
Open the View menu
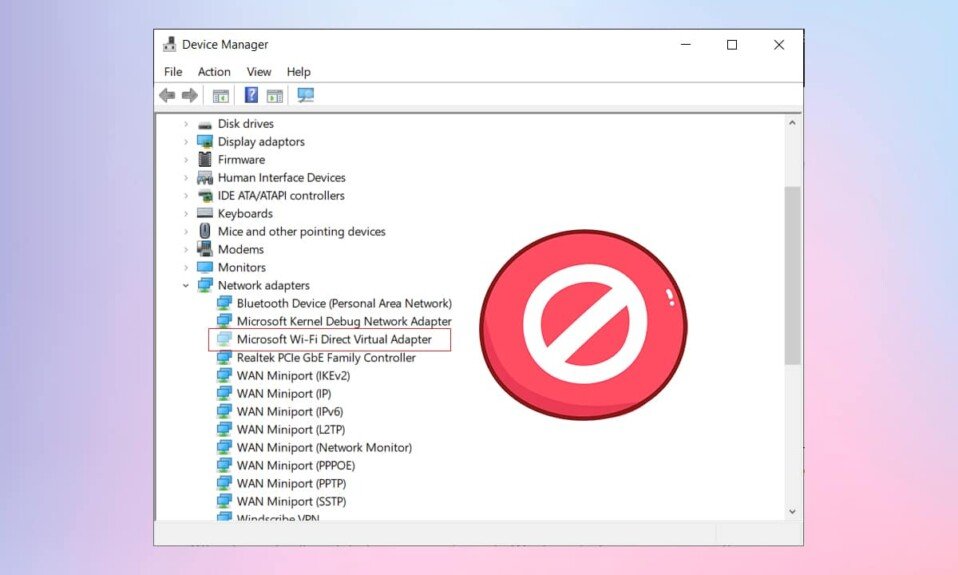pyautogui.click(x=259, y=72)
